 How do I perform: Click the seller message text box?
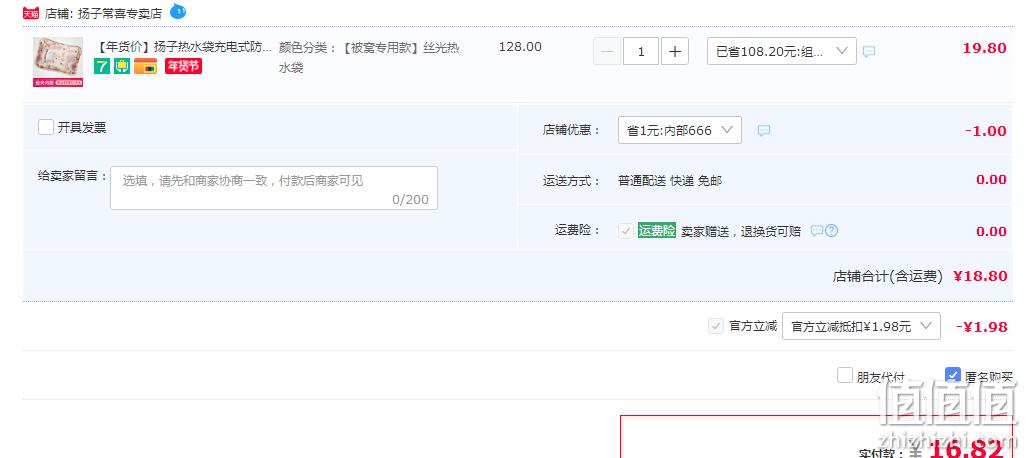[x=274, y=188]
